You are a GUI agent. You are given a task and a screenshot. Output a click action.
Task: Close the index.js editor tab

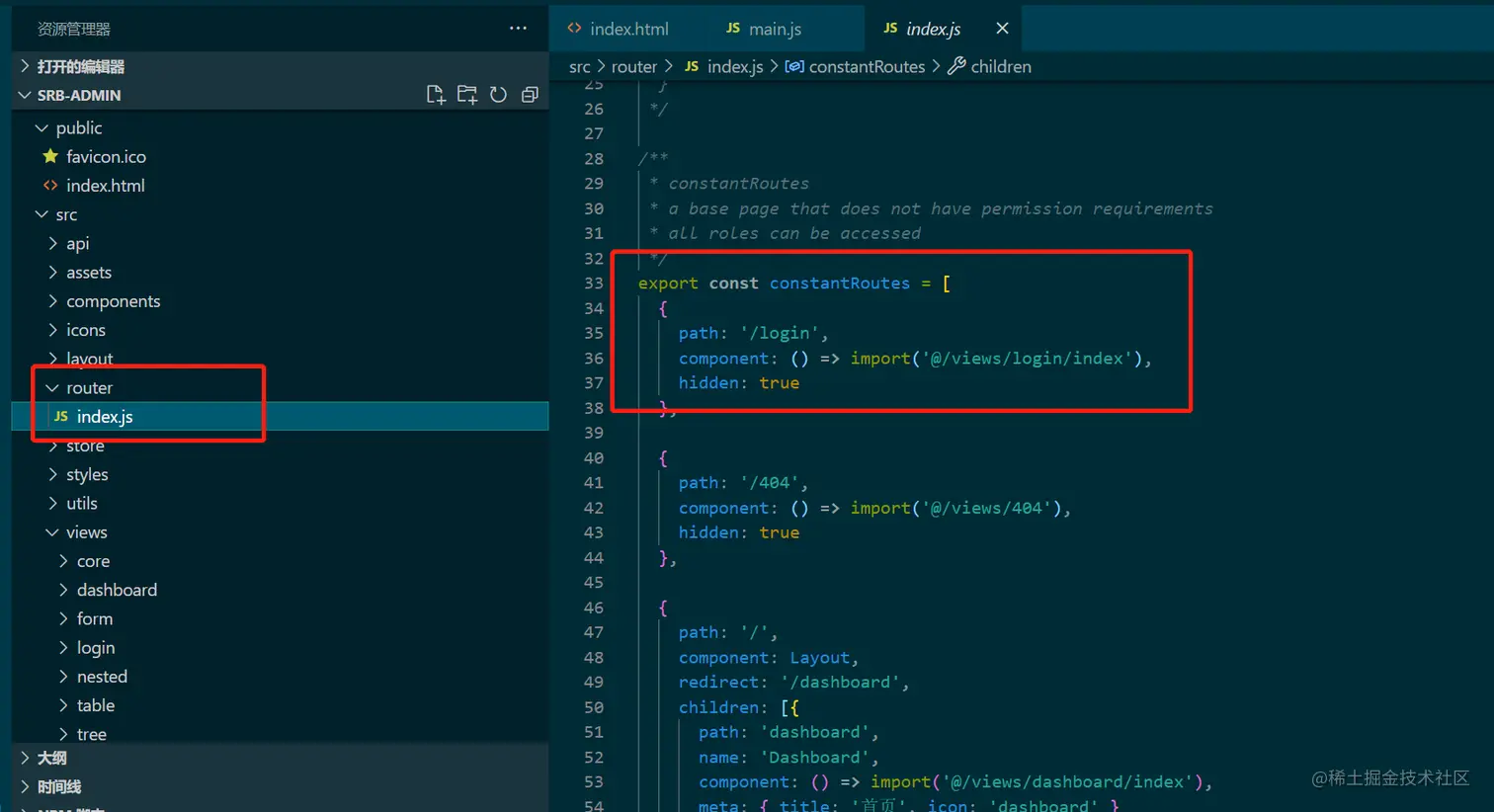1002,29
